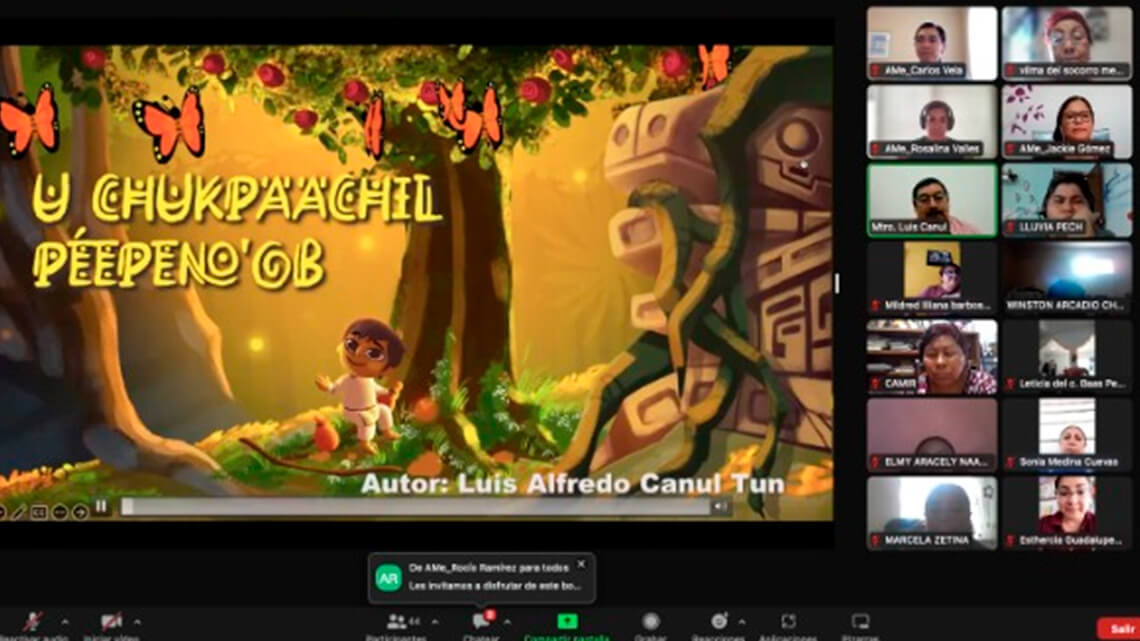
Task: Click the speaker volume icon in video player
Action: point(719,507)
